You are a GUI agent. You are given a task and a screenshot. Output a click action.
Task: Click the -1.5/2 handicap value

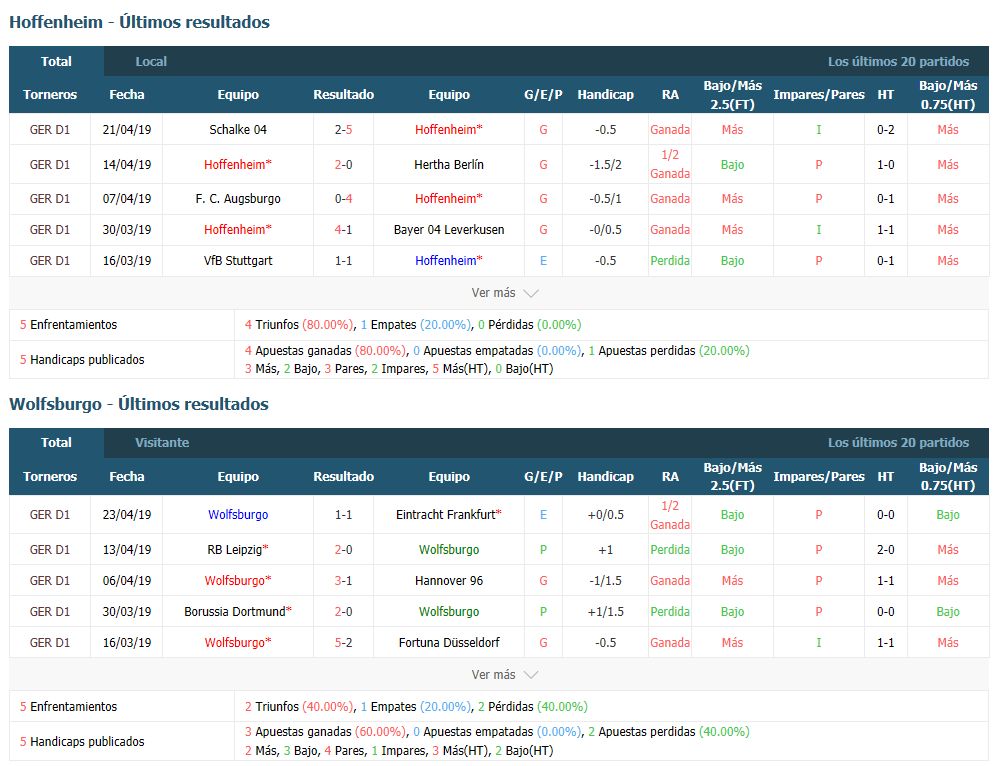point(605,165)
